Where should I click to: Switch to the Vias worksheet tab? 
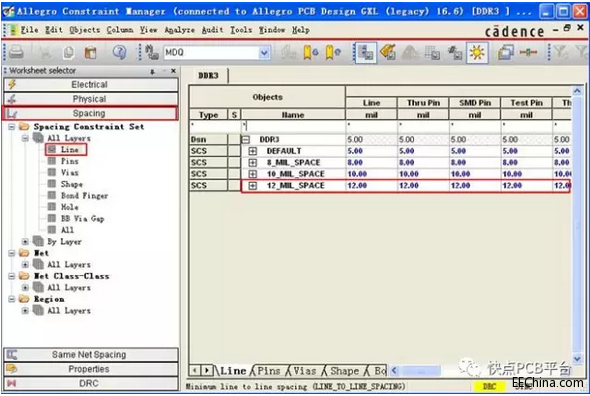304,371
